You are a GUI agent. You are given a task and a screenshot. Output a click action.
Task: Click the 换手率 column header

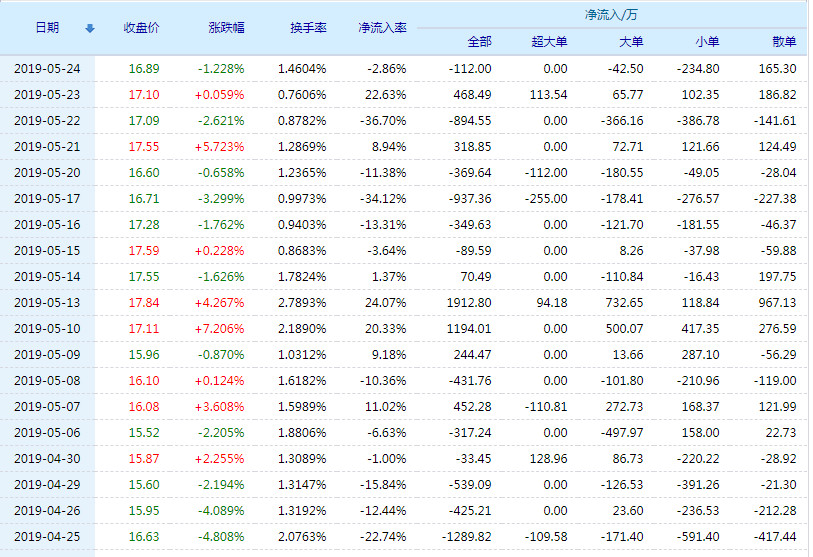tap(308, 27)
